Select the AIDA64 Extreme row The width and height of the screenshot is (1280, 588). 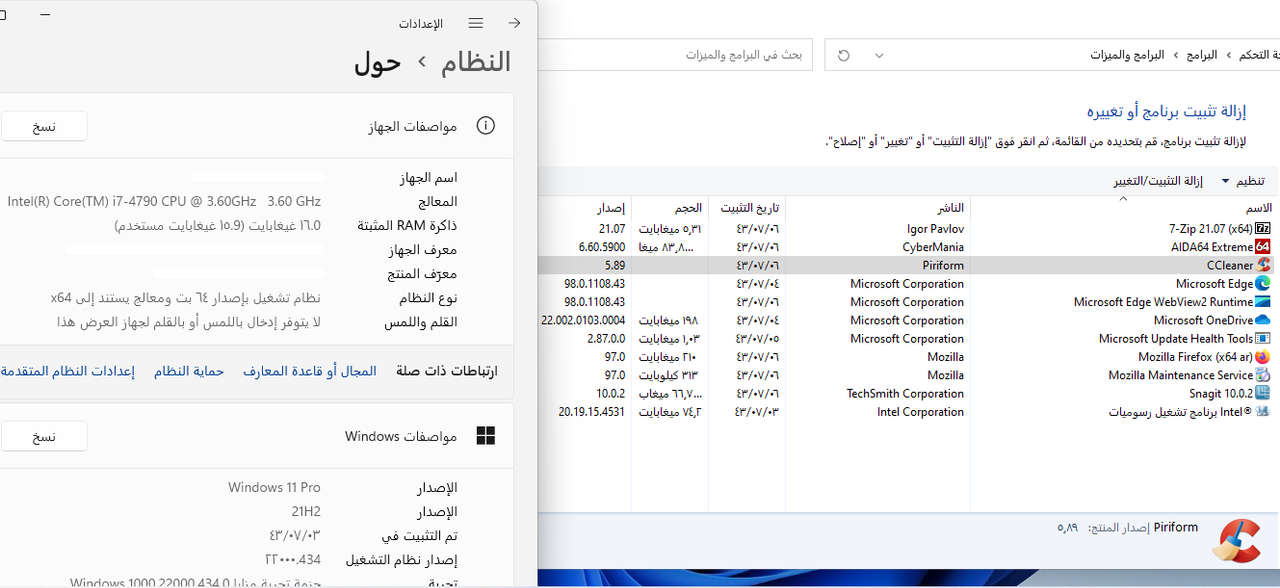tap(908, 247)
